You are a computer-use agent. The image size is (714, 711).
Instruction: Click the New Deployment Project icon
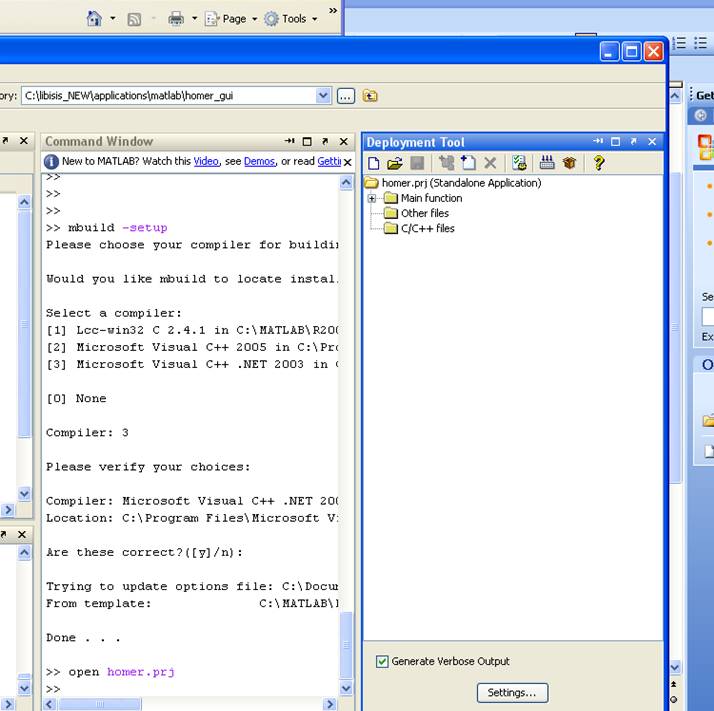(x=374, y=163)
